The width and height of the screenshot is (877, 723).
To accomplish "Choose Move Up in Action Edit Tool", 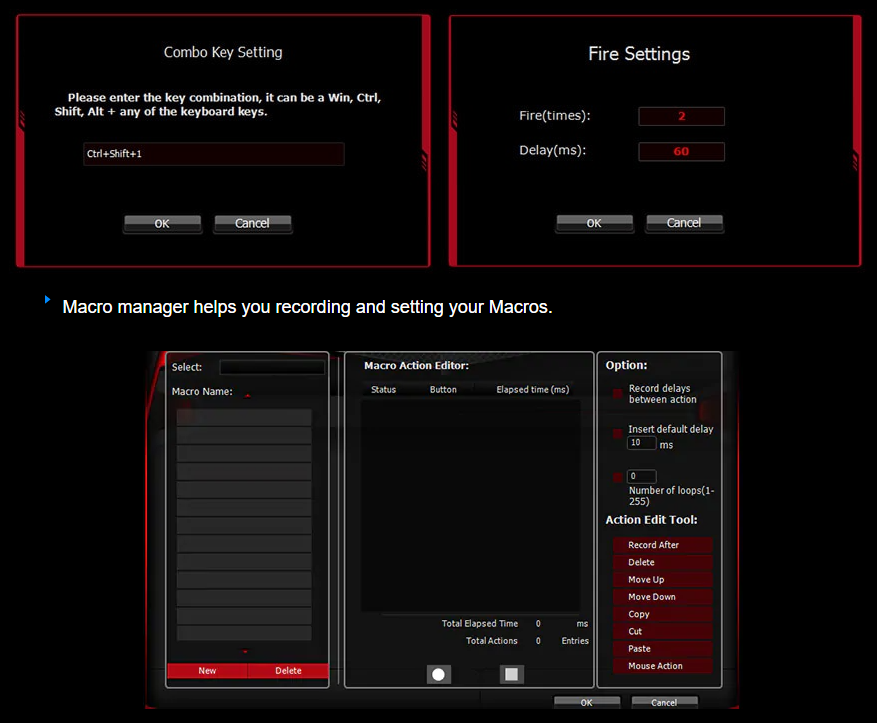I will click(662, 580).
